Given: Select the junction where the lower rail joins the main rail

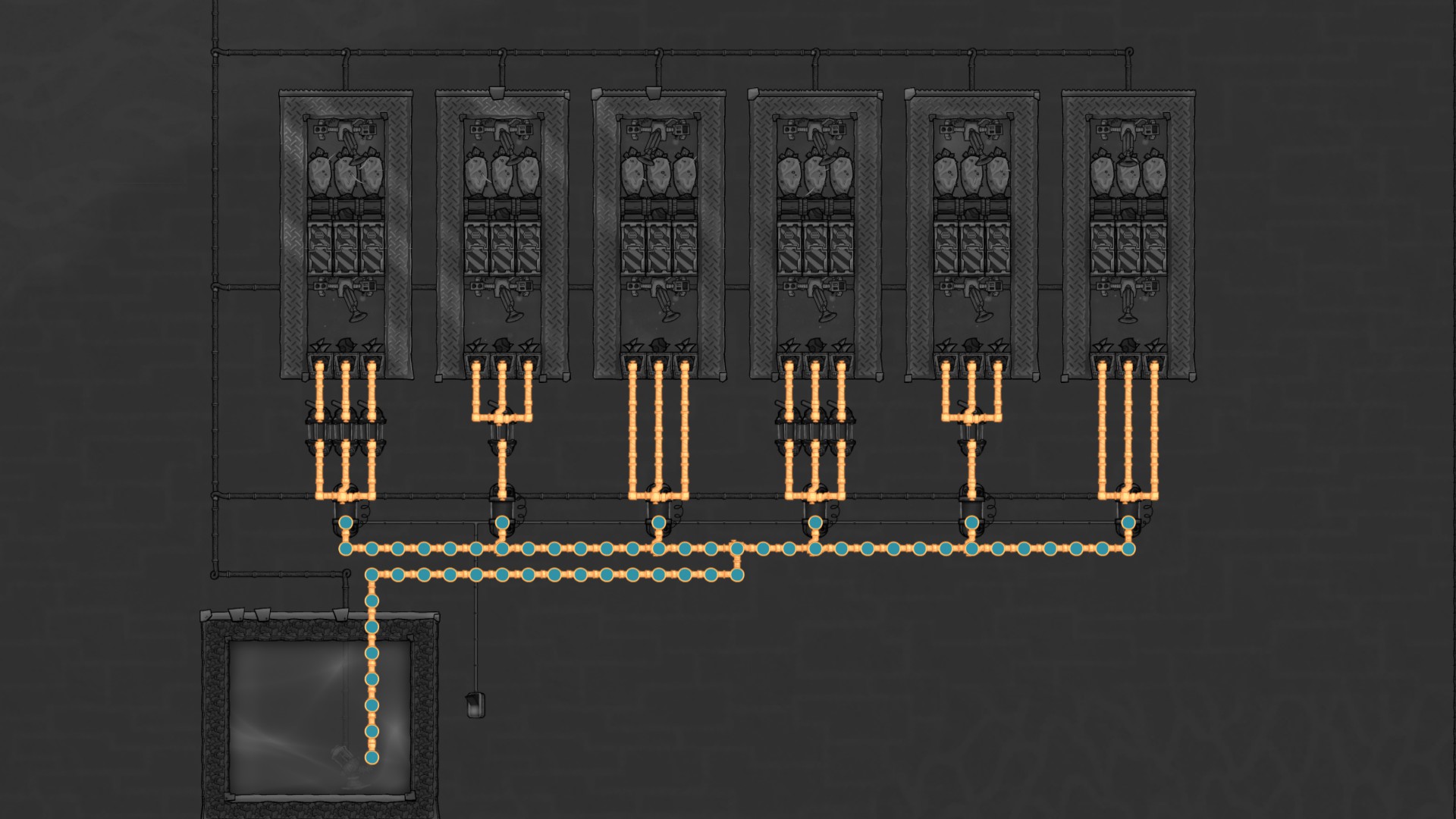Looking at the screenshot, I should [x=736, y=548].
